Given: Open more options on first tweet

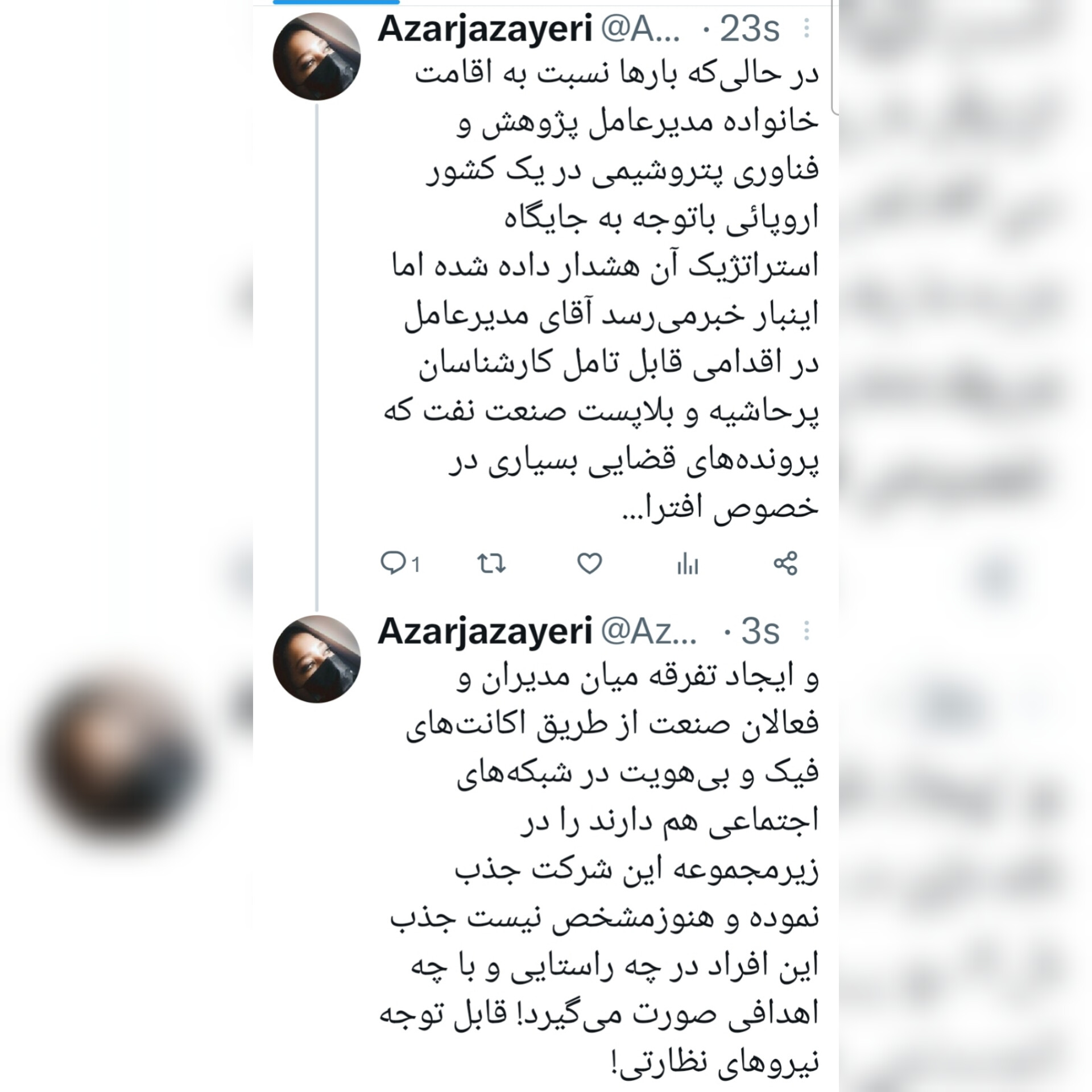Looking at the screenshot, I should 806,28.
